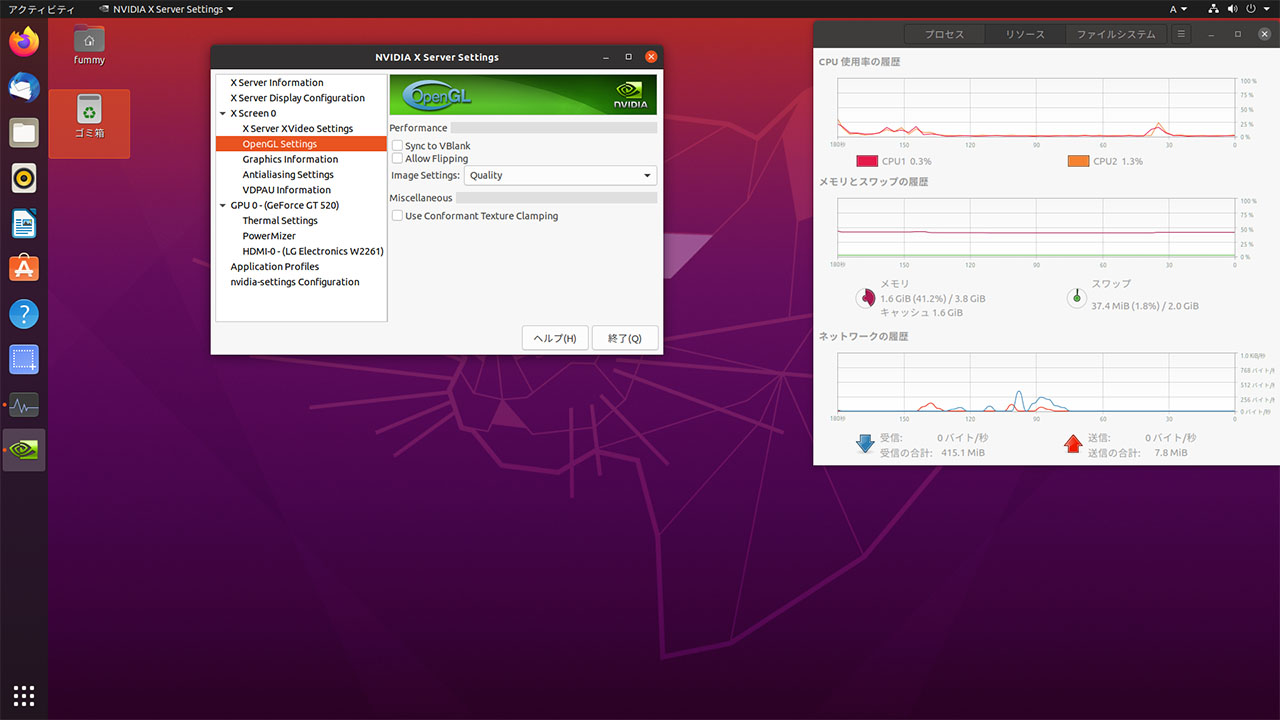Open the fummy home folder desktop icon
Viewport: 1280px width, 720px height.
[89, 45]
